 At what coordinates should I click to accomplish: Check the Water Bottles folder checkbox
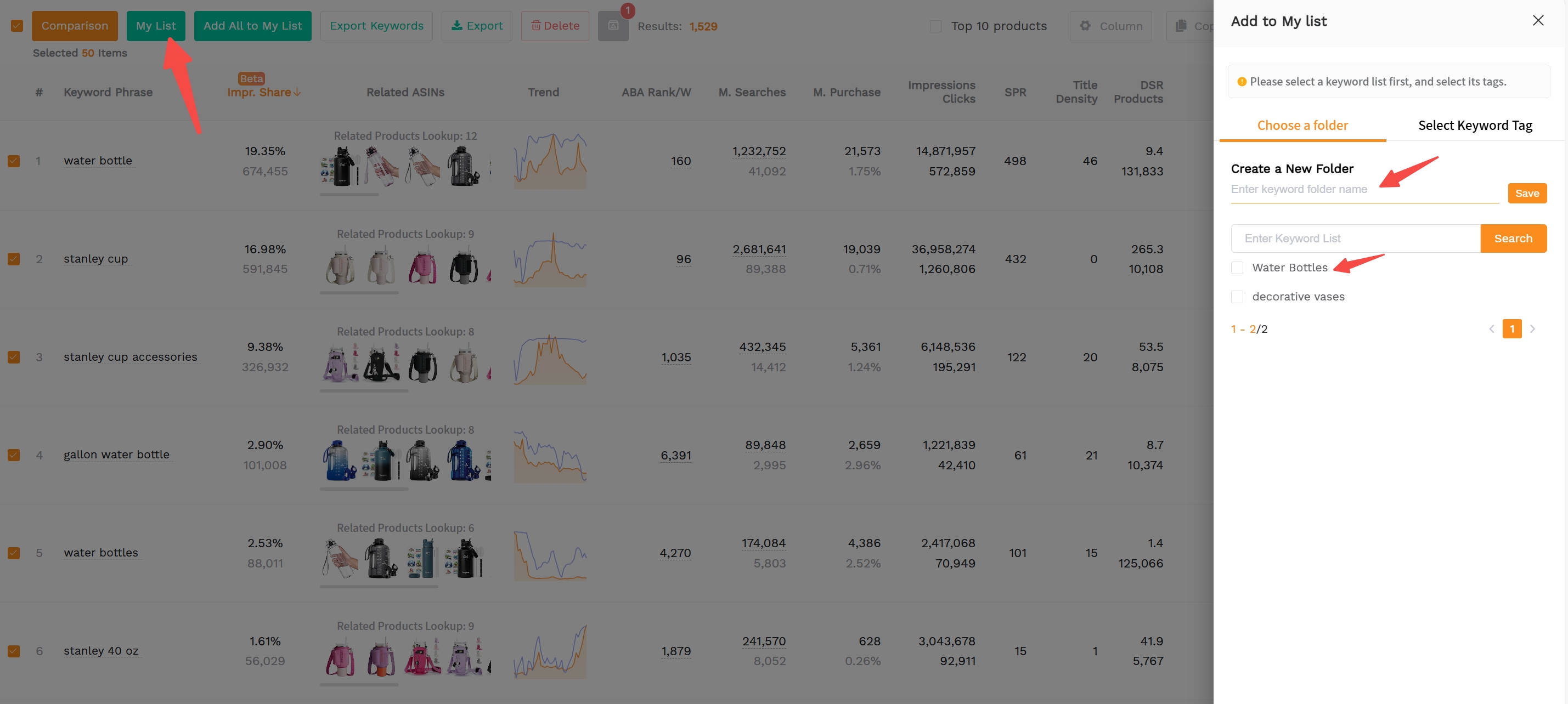click(x=1238, y=267)
